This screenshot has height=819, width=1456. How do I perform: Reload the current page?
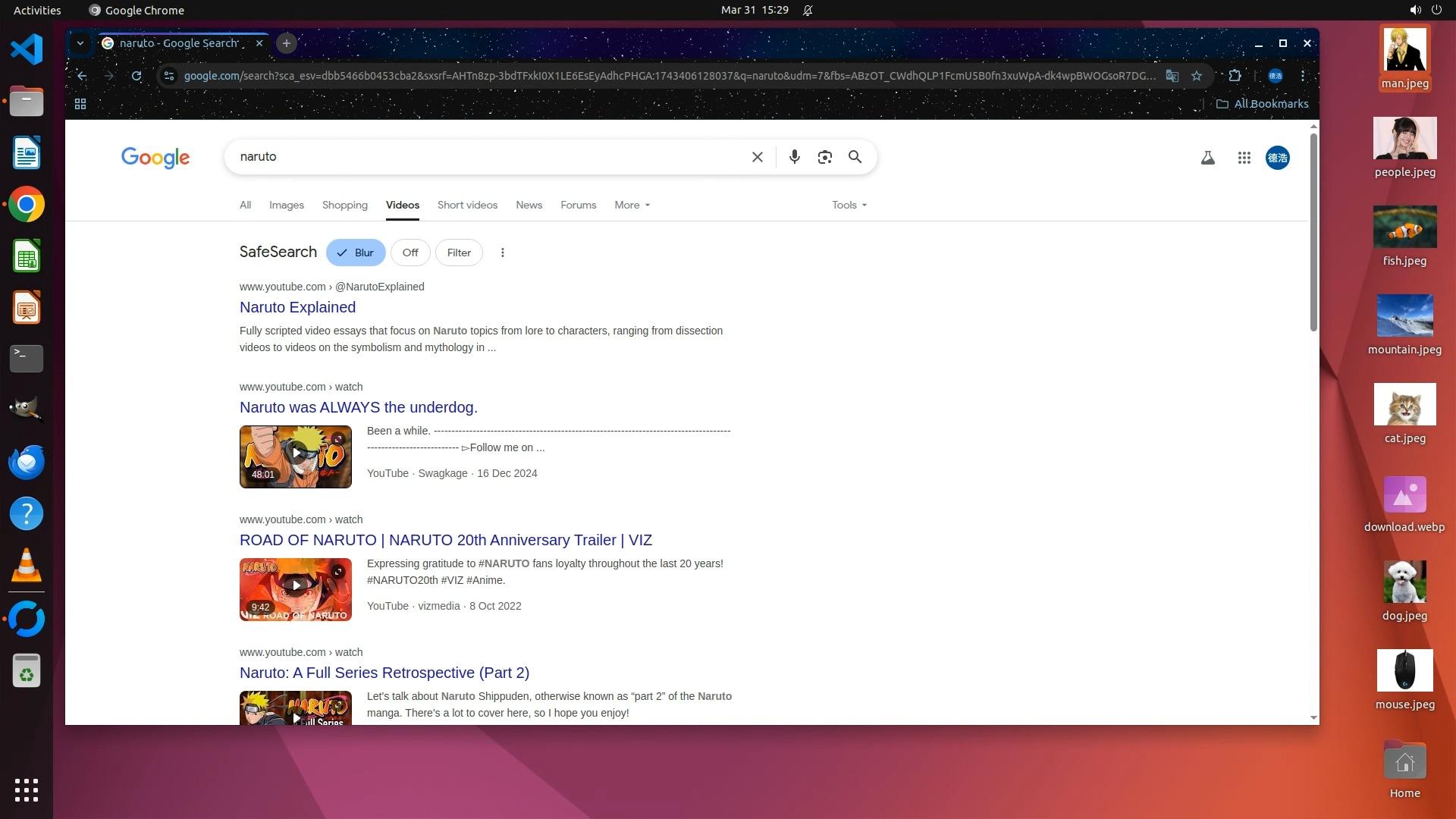136,76
